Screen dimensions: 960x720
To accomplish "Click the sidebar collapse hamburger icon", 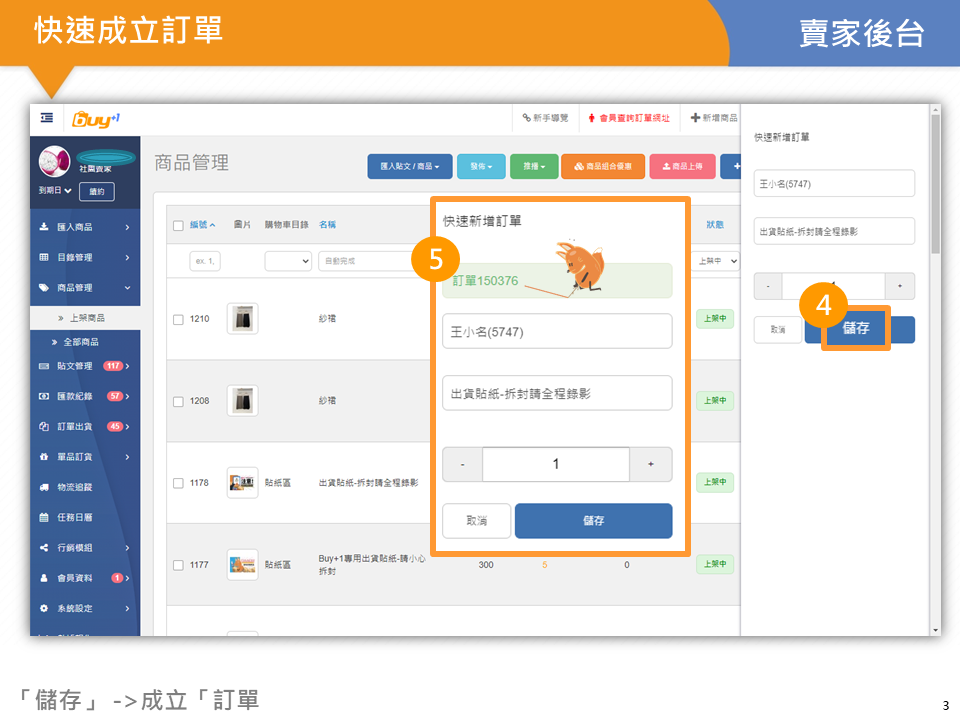I will tap(47, 118).
